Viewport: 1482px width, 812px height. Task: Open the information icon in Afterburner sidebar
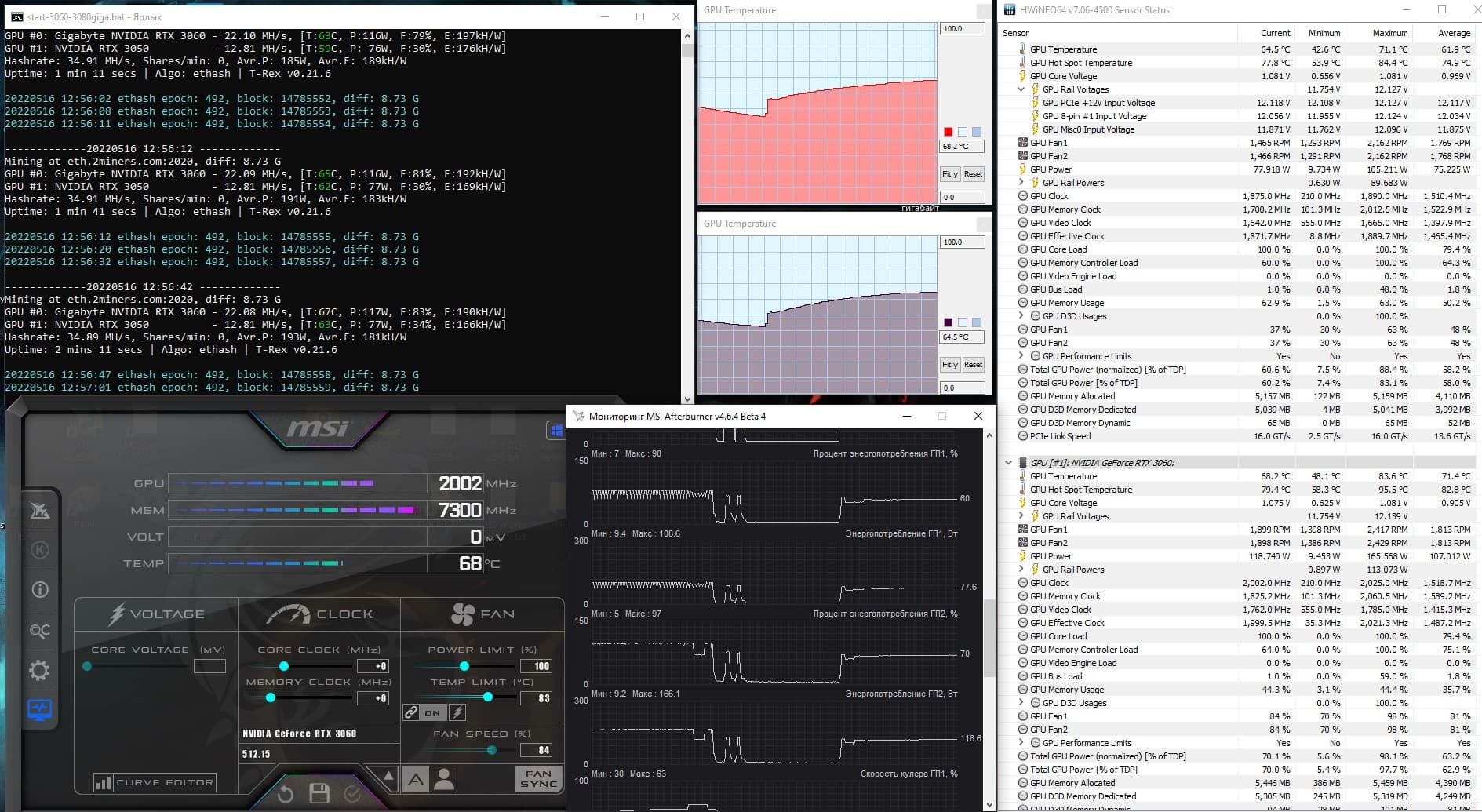coord(40,590)
